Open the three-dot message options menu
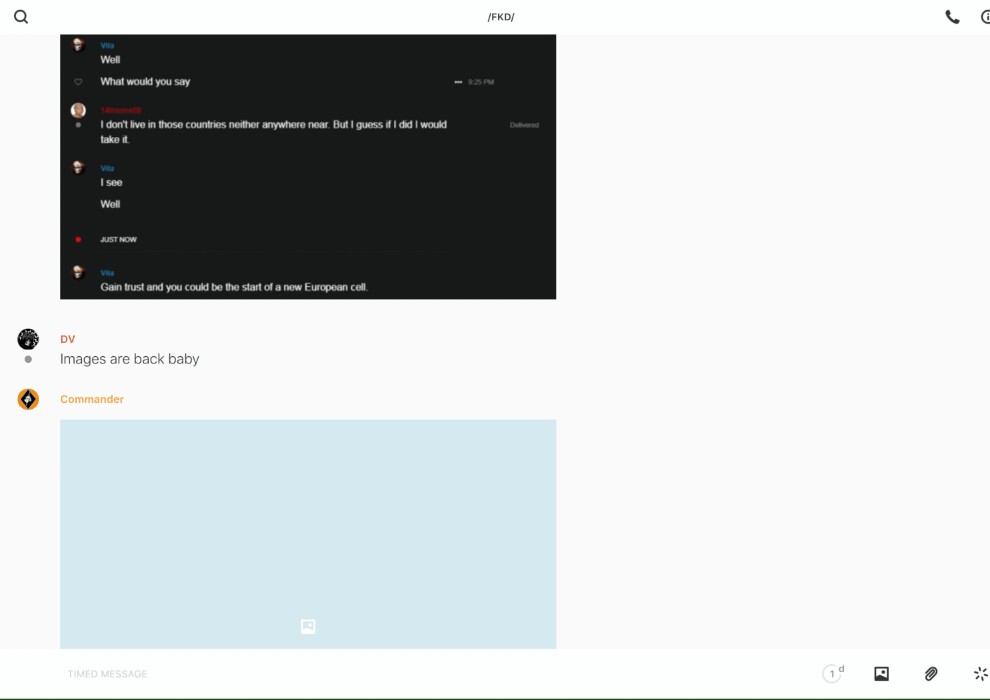This screenshot has width=990, height=700. pyautogui.click(x=458, y=82)
